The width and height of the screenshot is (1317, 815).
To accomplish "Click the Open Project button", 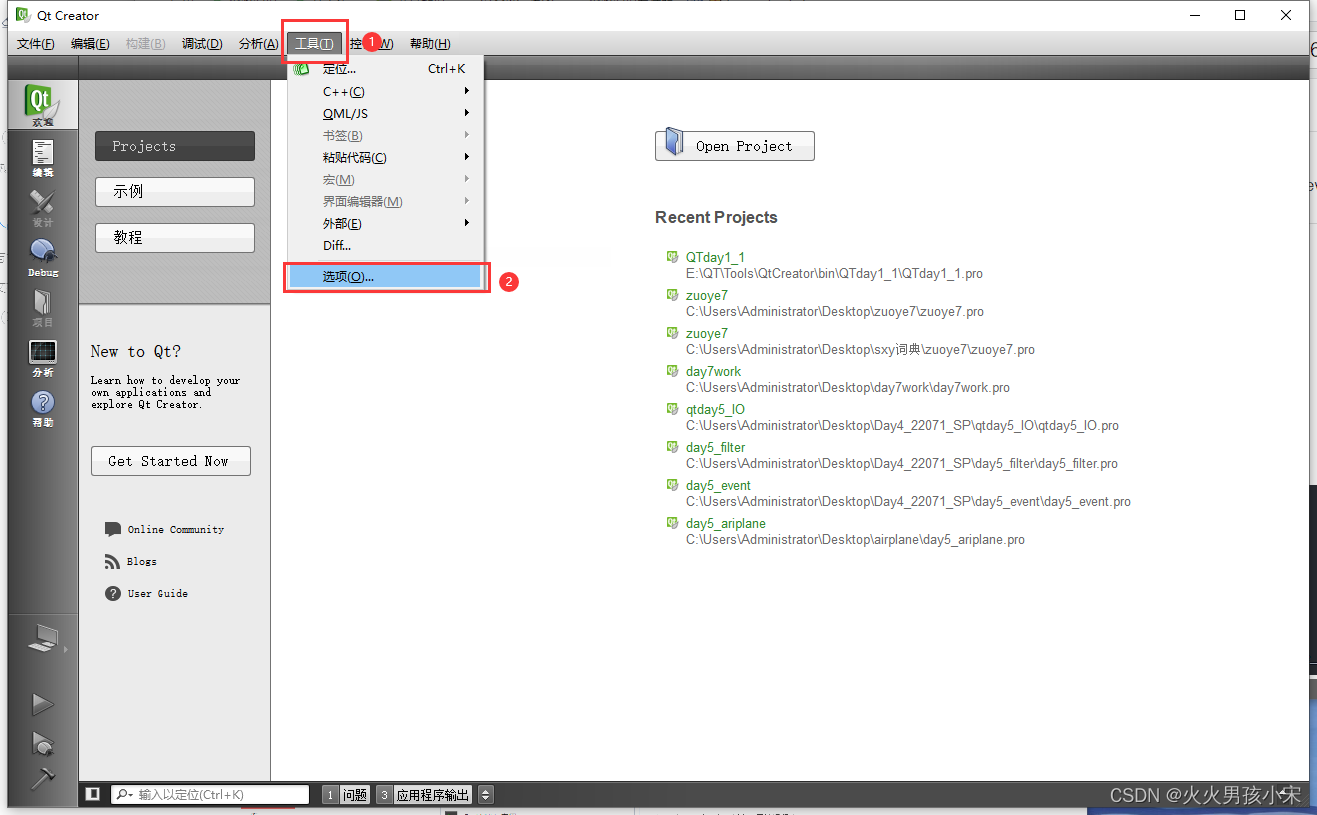I will point(735,145).
